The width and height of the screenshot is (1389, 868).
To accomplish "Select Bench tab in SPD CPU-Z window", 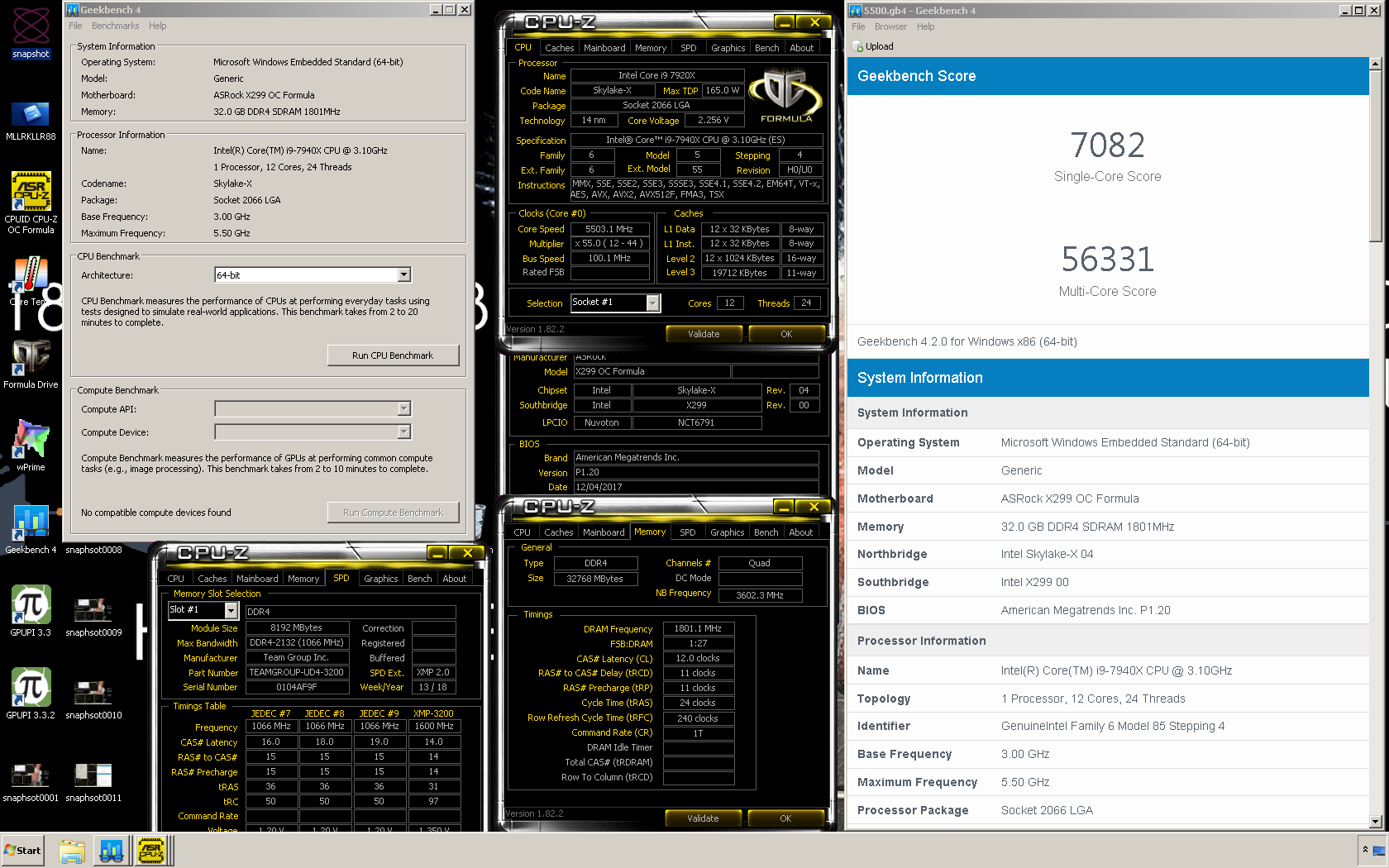I will pyautogui.click(x=419, y=579).
